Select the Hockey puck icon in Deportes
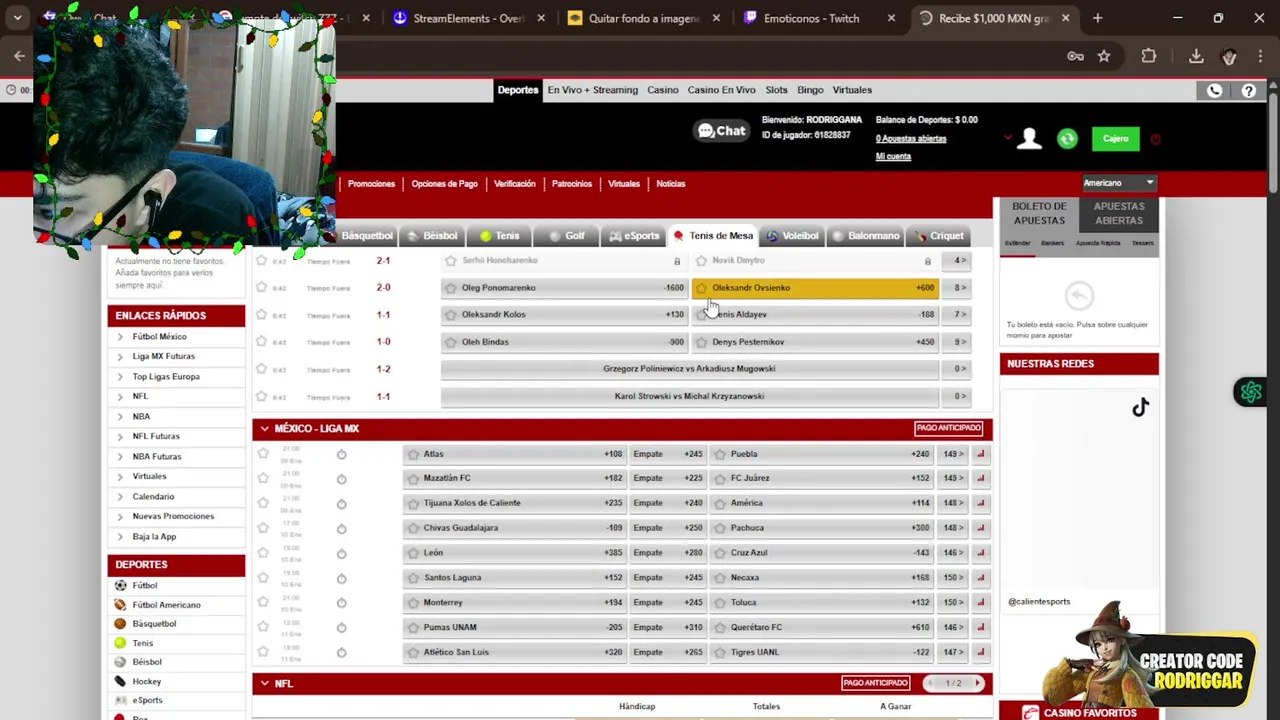The width and height of the screenshot is (1280, 720). coord(120,681)
